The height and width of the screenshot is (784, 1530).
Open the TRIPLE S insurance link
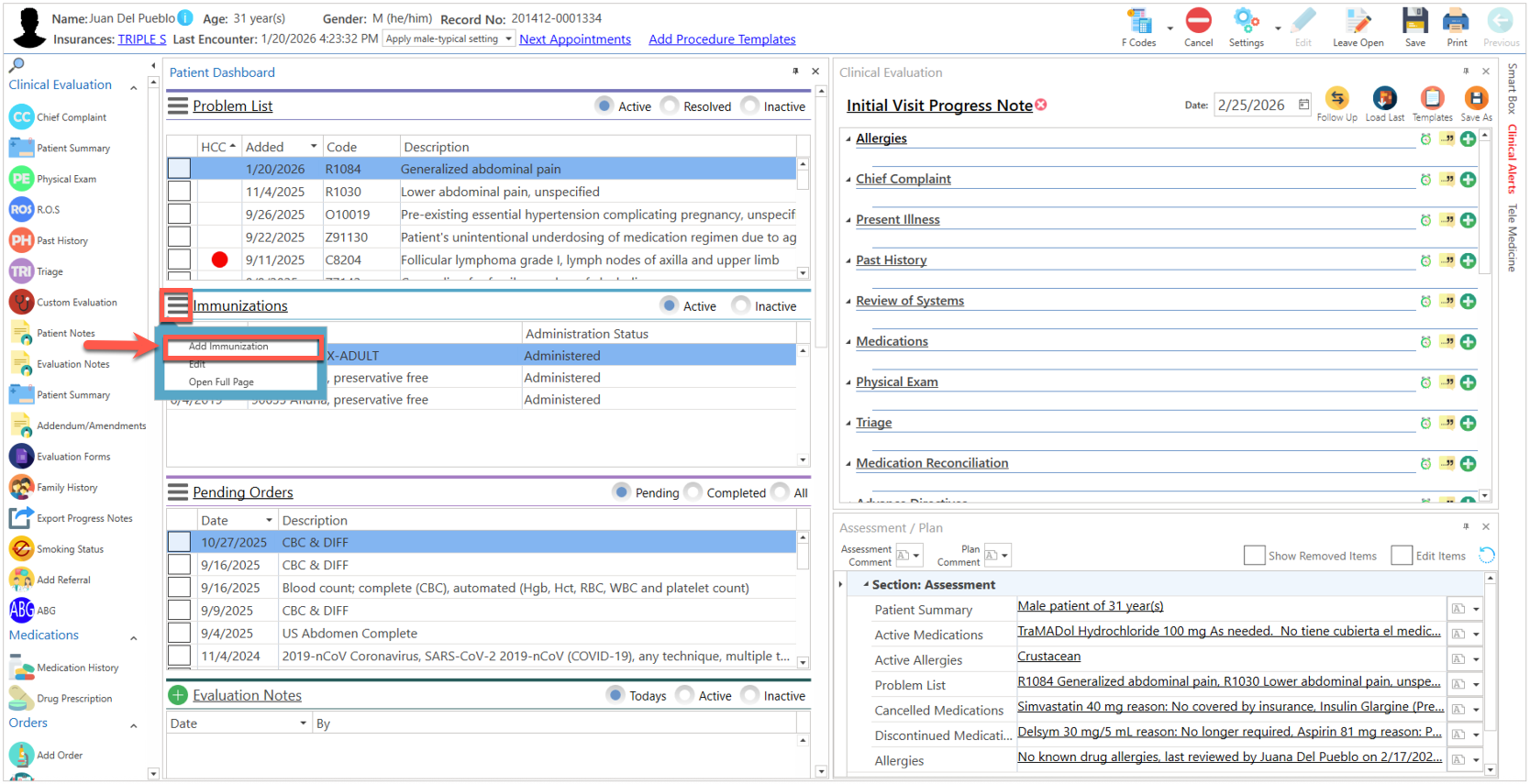click(x=142, y=39)
